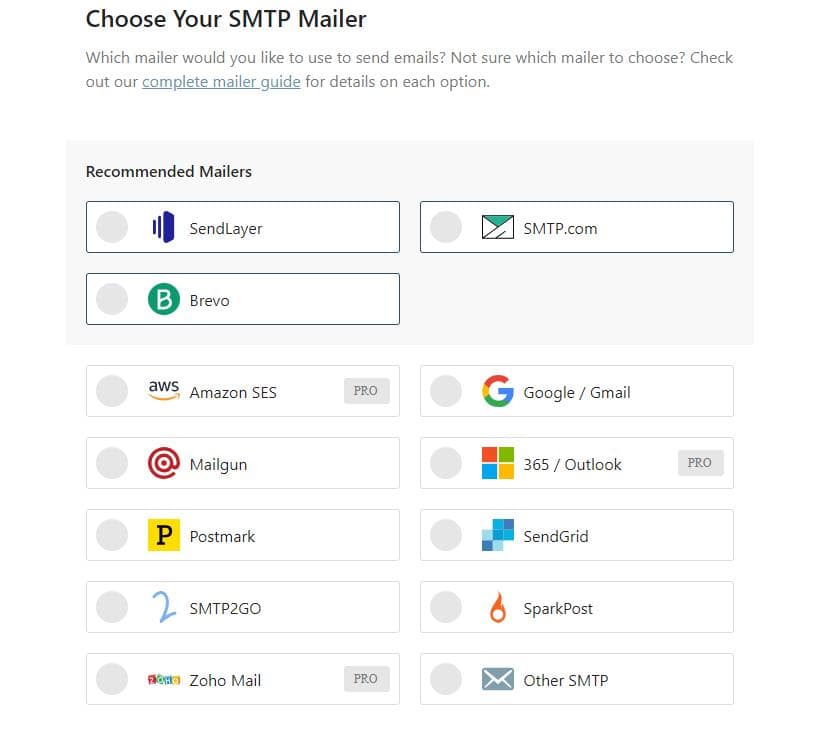Select the Google / Gmail mailer option
The image size is (816, 754).
tap(445, 391)
